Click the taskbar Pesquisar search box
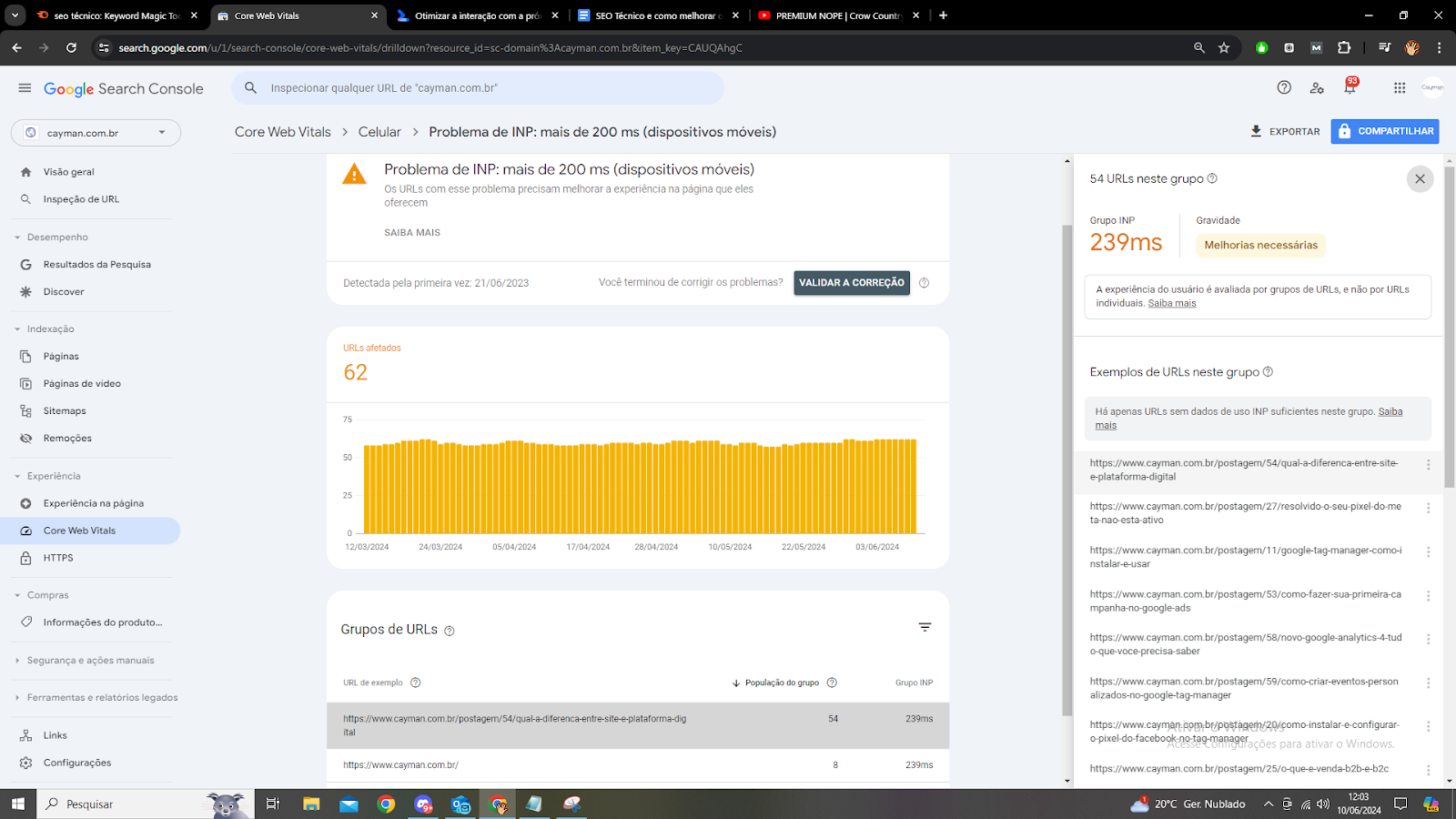The height and width of the screenshot is (819, 1456). tap(146, 804)
